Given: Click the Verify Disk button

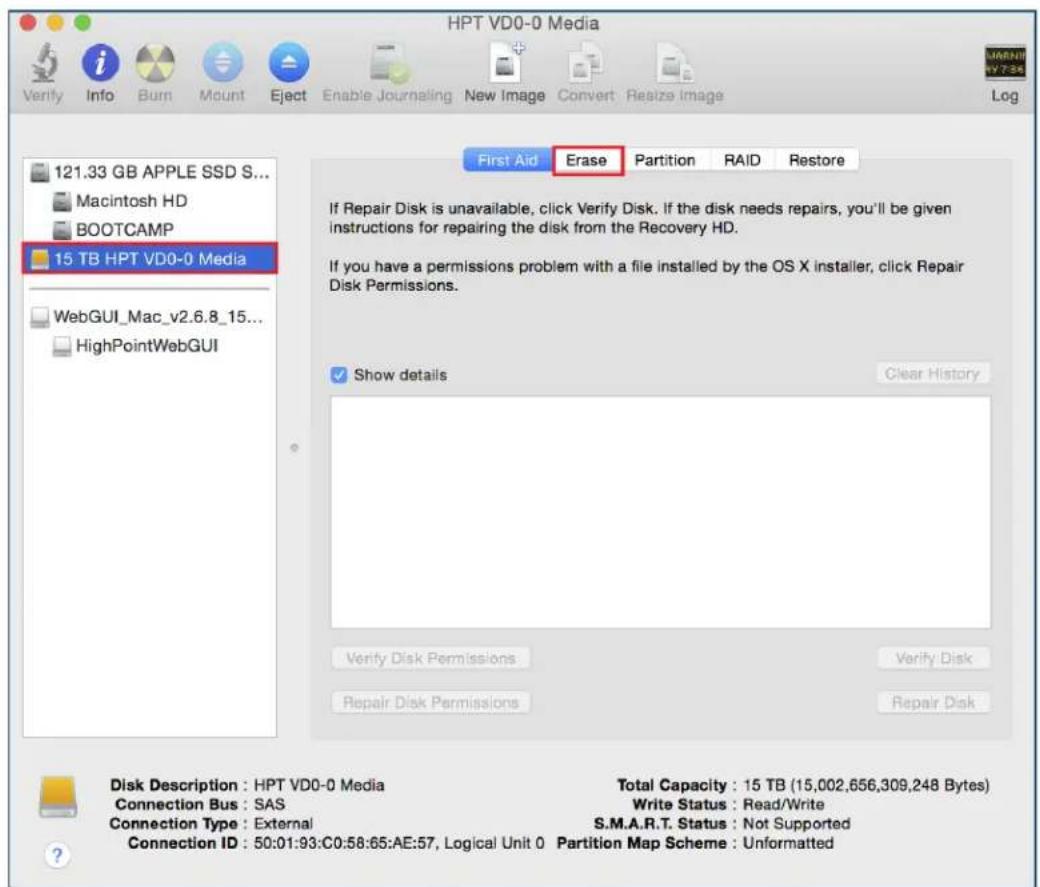Looking at the screenshot, I should click(933, 658).
